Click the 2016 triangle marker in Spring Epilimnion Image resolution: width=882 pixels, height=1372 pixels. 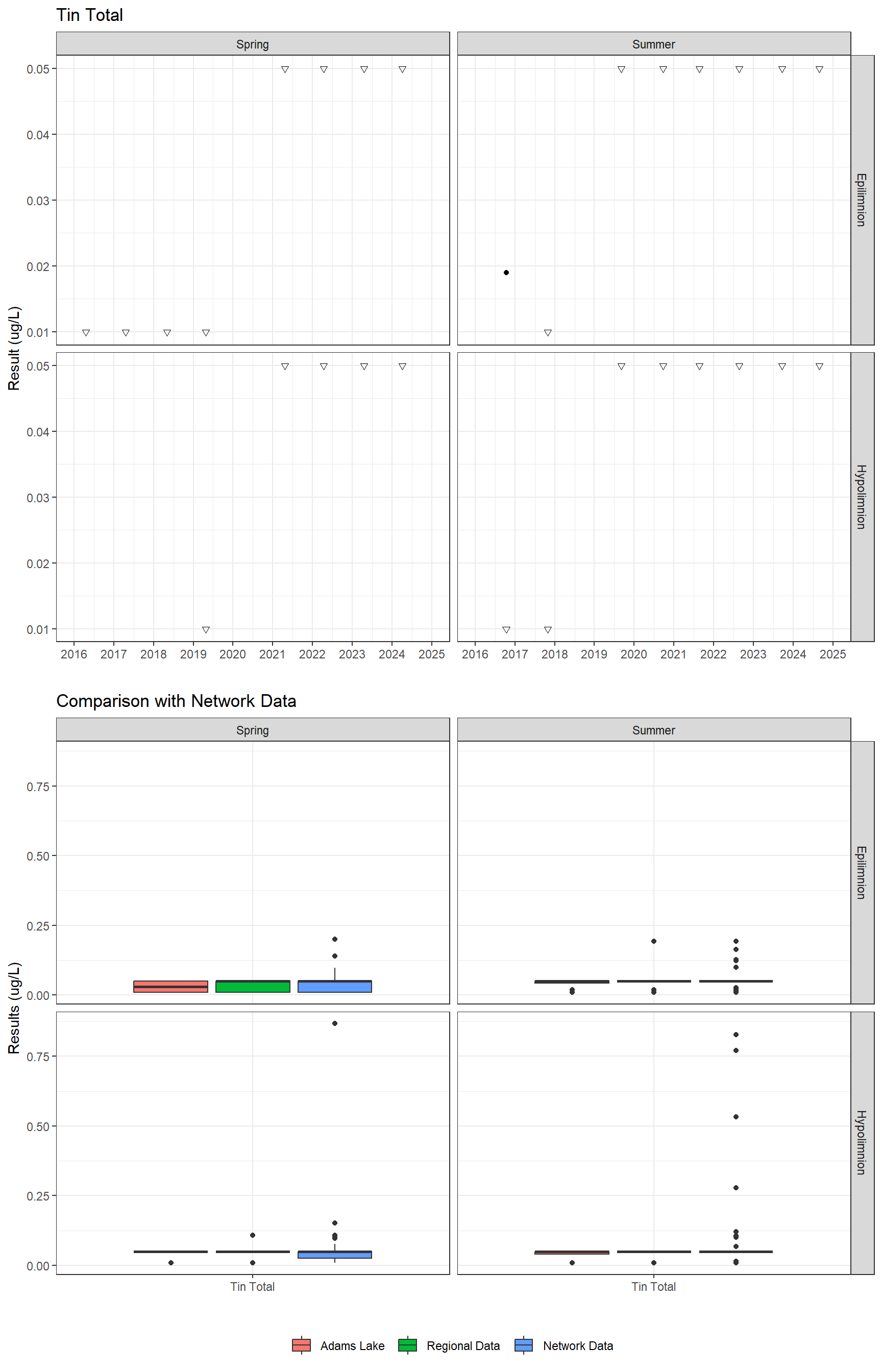pos(86,333)
